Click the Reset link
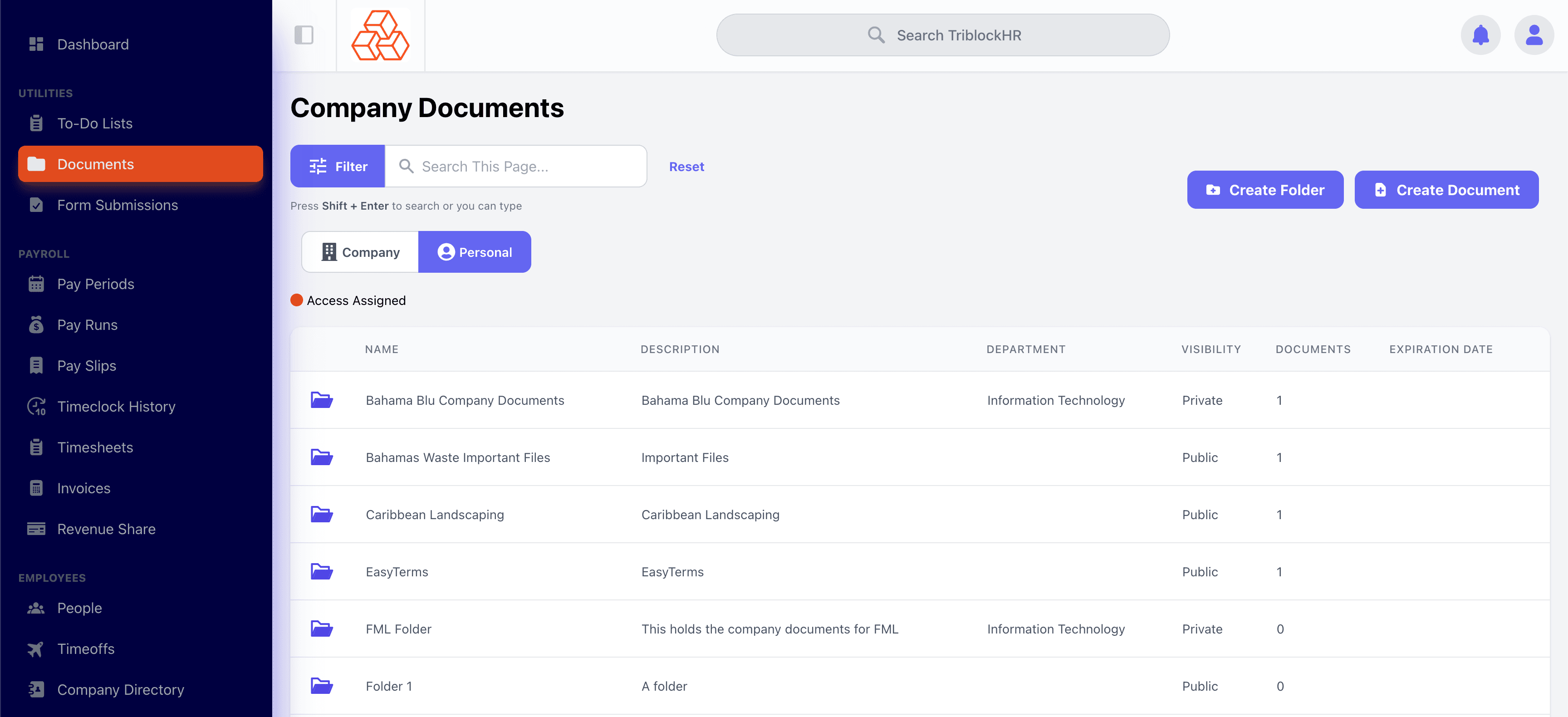This screenshot has height=717, width=1568. (686, 166)
